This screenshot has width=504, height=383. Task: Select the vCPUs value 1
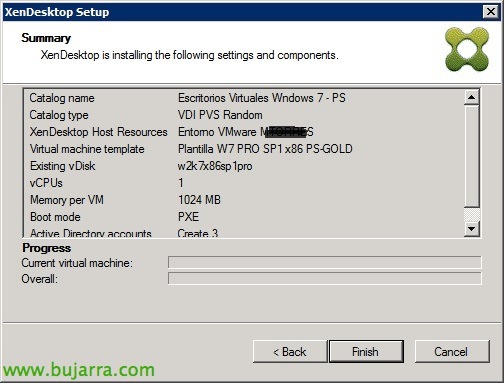tap(181, 183)
